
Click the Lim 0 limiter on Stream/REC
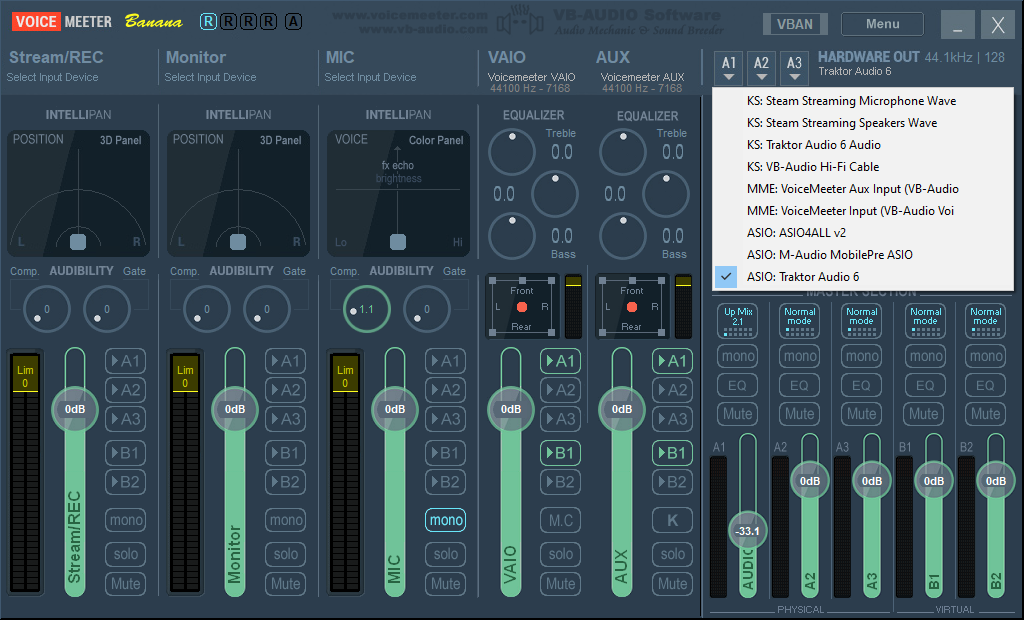coord(25,375)
